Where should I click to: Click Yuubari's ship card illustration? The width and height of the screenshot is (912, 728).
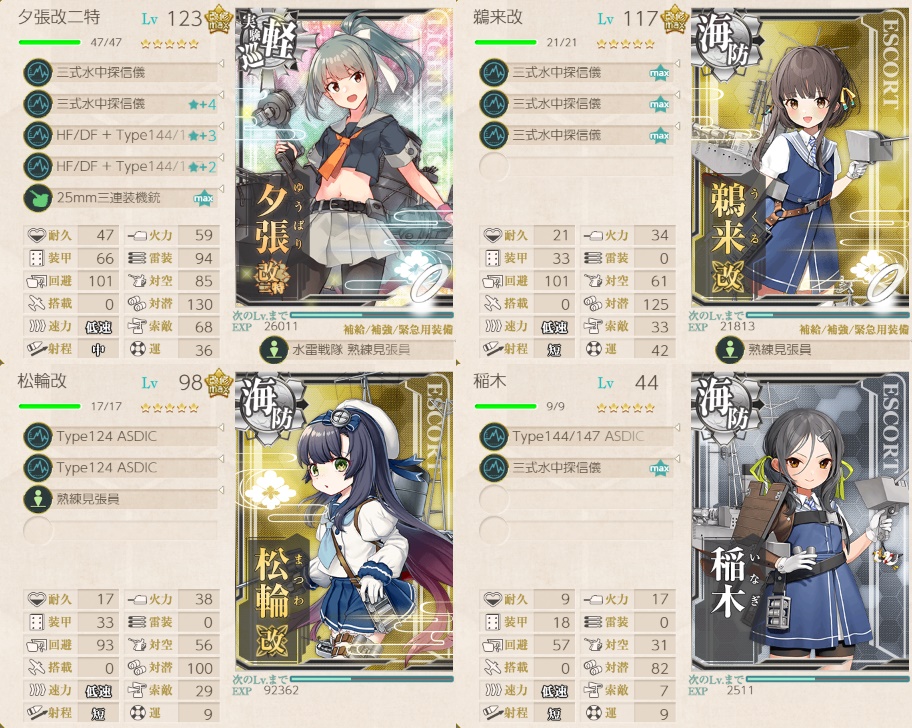(344, 157)
